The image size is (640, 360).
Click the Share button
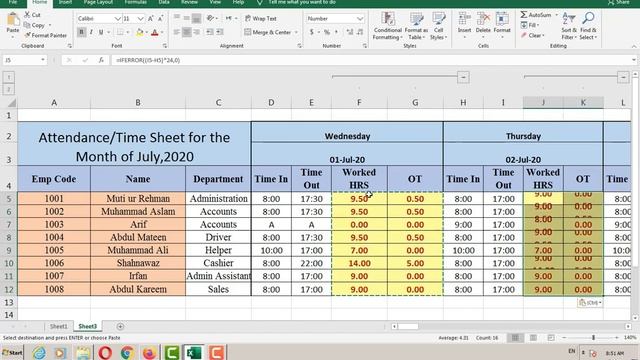[x=619, y=2]
